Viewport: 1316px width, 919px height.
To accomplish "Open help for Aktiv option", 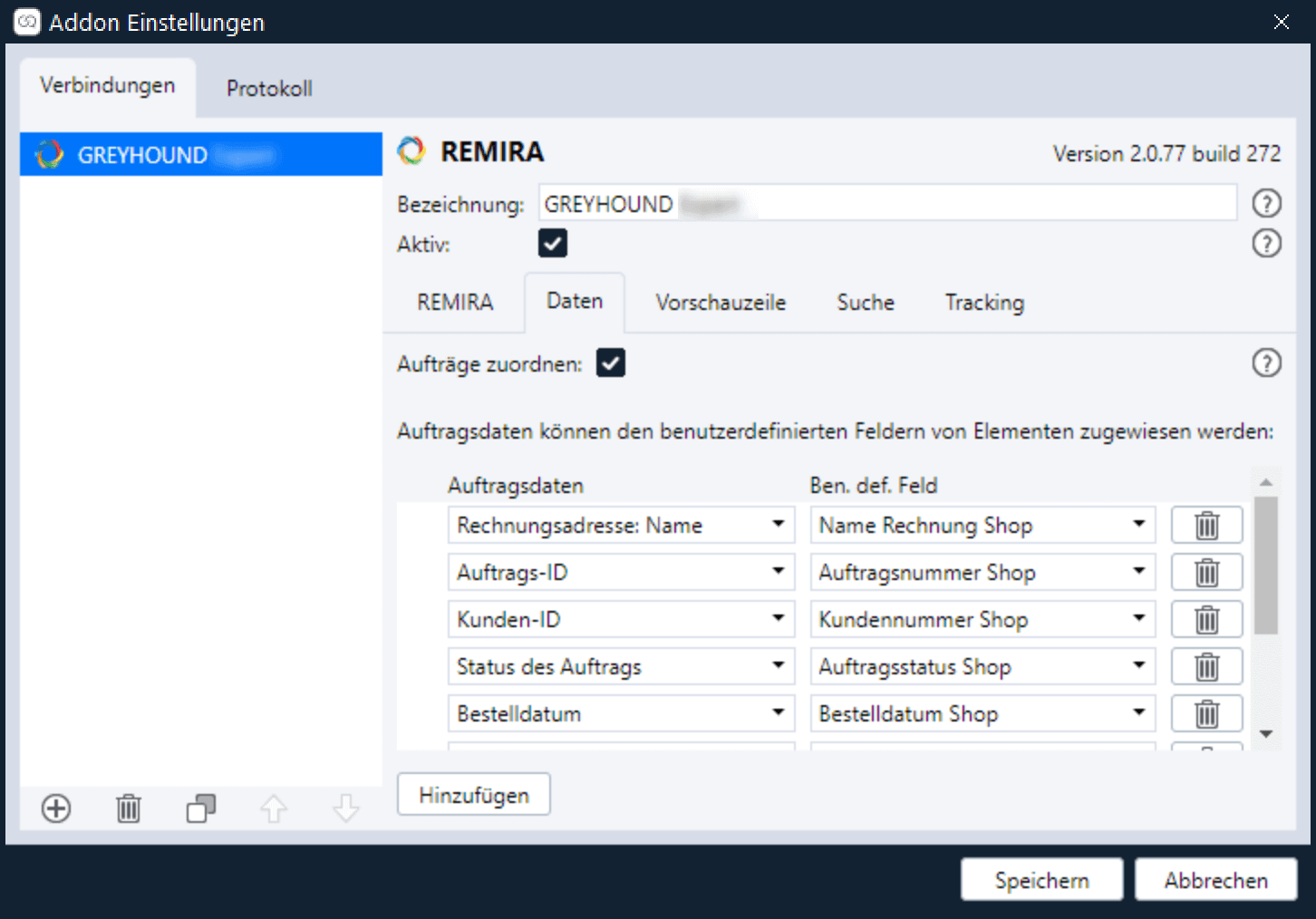I will point(1266,243).
